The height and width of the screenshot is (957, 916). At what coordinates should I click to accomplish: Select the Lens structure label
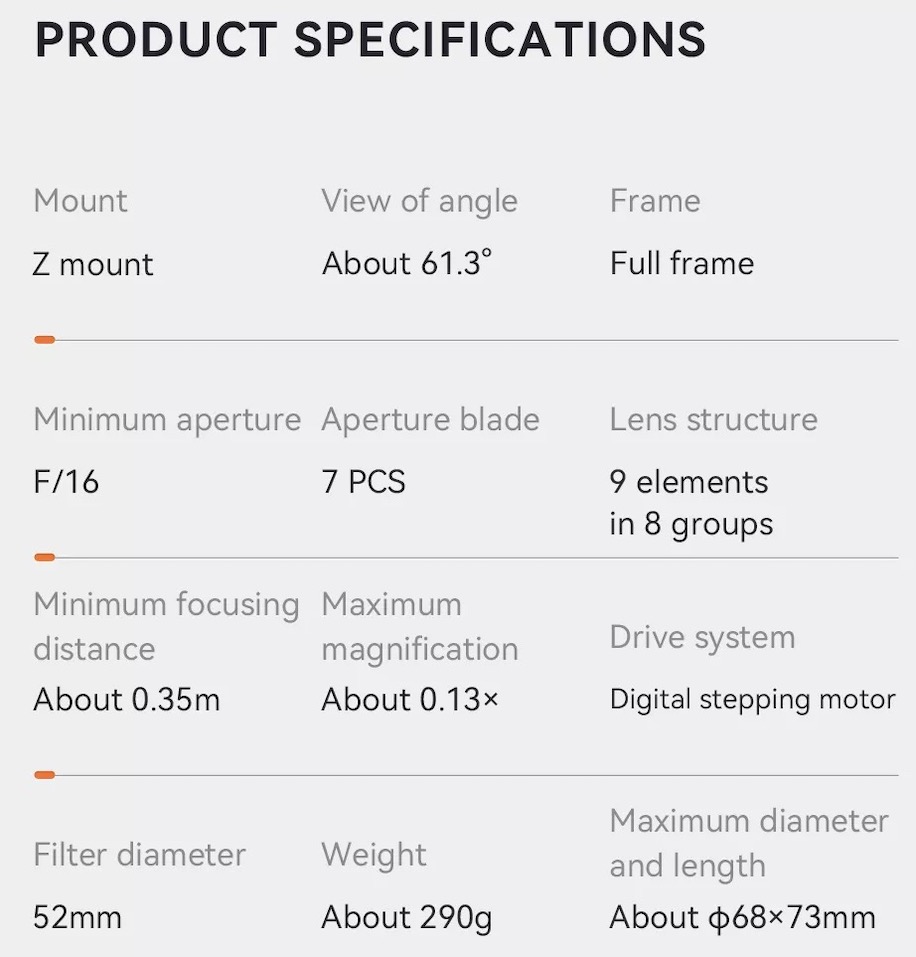coord(713,420)
